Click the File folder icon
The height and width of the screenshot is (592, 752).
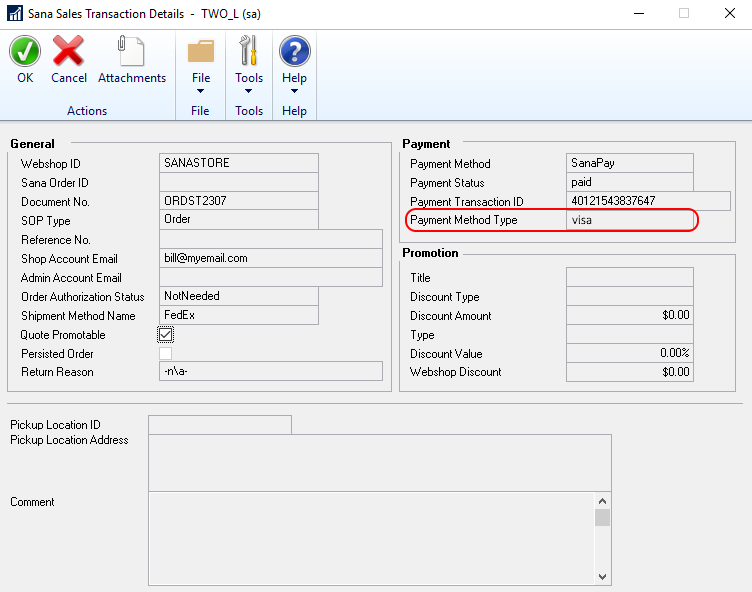[x=201, y=50]
